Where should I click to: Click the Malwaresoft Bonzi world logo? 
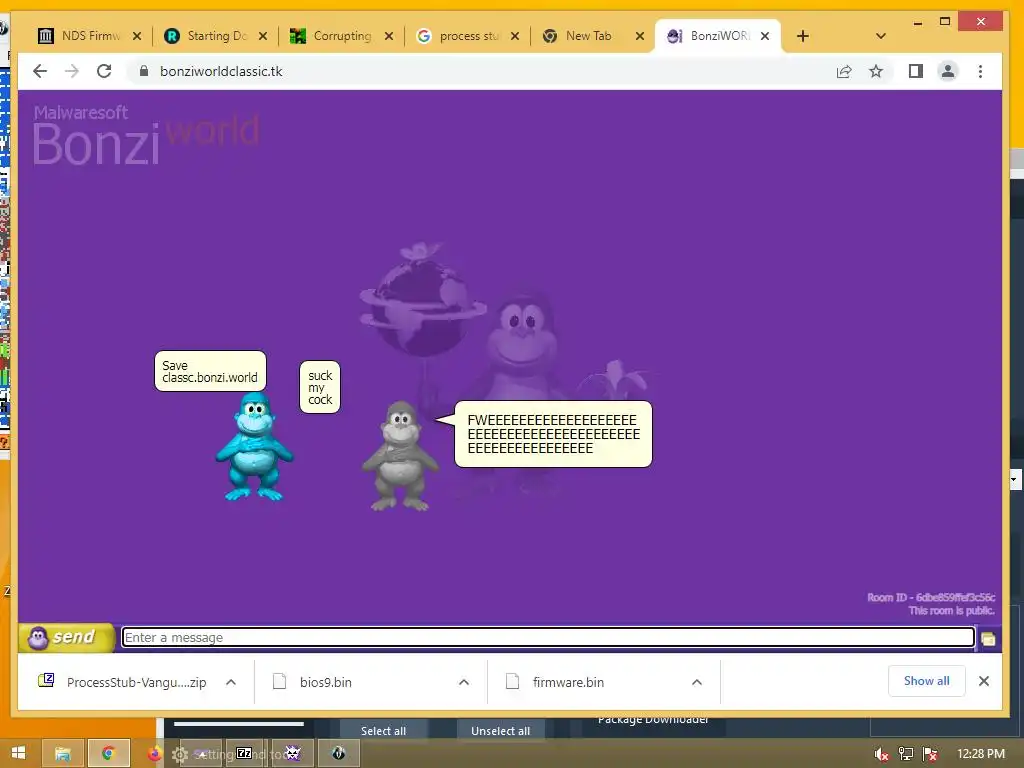click(x=146, y=134)
